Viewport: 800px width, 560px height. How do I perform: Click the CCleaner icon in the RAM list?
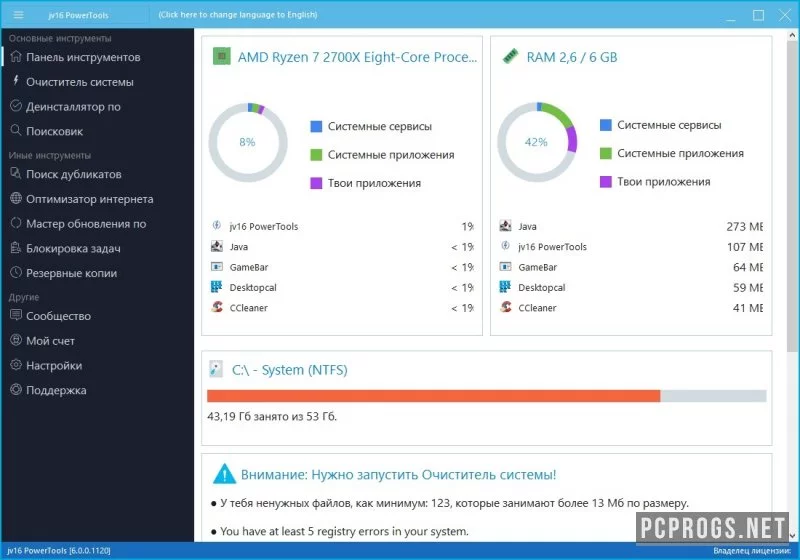click(506, 307)
